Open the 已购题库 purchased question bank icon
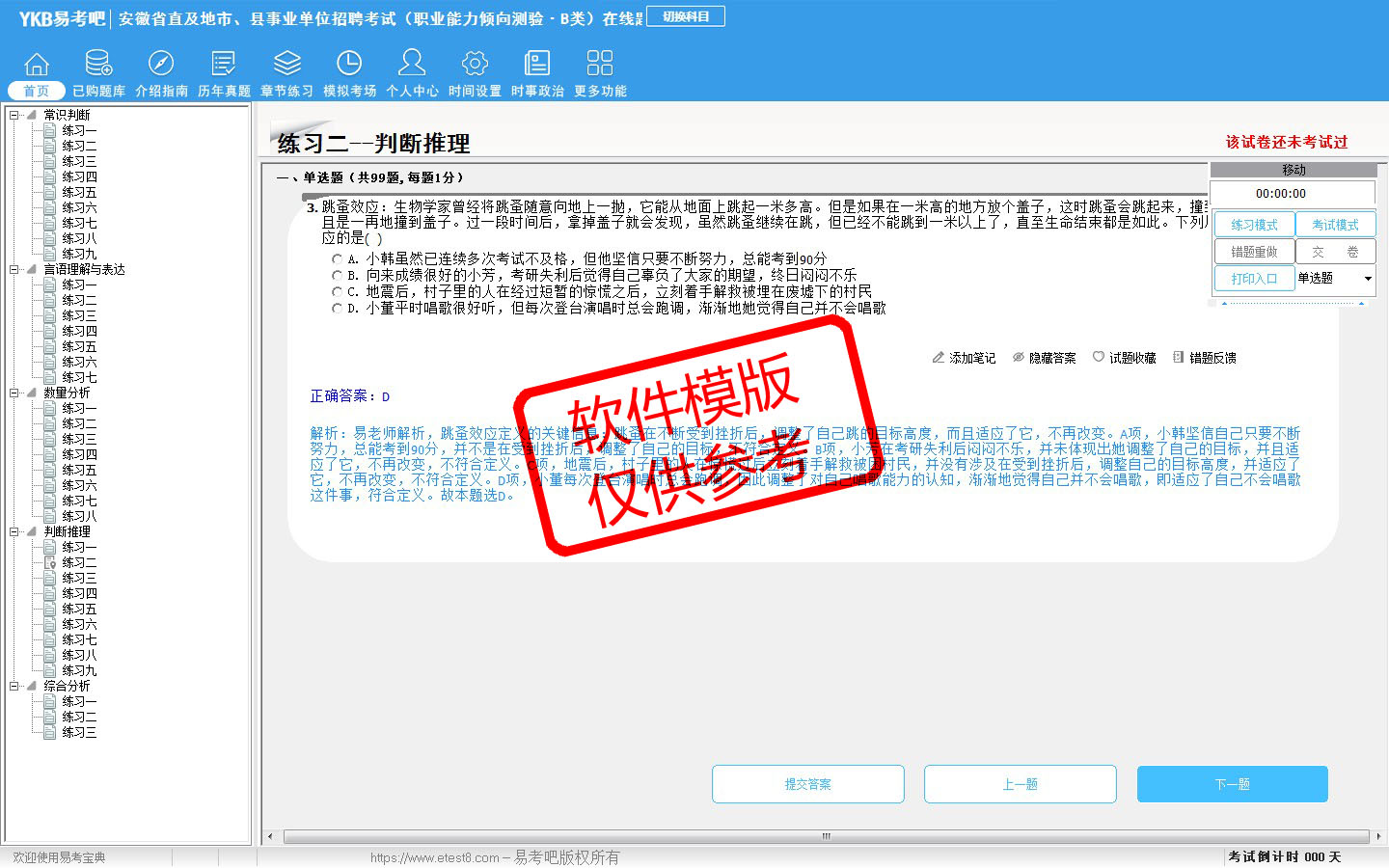 click(x=98, y=65)
